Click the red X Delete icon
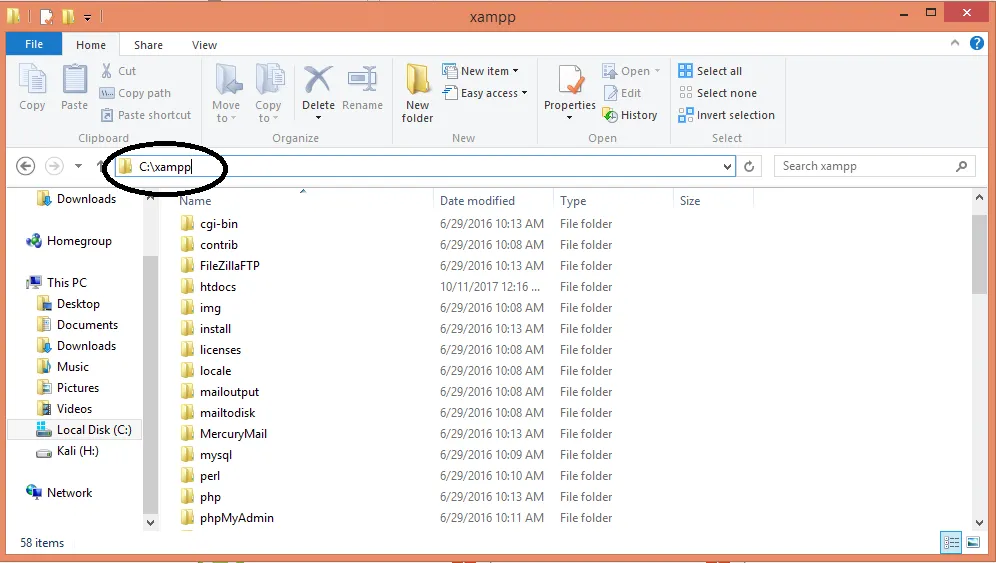Viewport: 996px width, 563px height. click(318, 79)
